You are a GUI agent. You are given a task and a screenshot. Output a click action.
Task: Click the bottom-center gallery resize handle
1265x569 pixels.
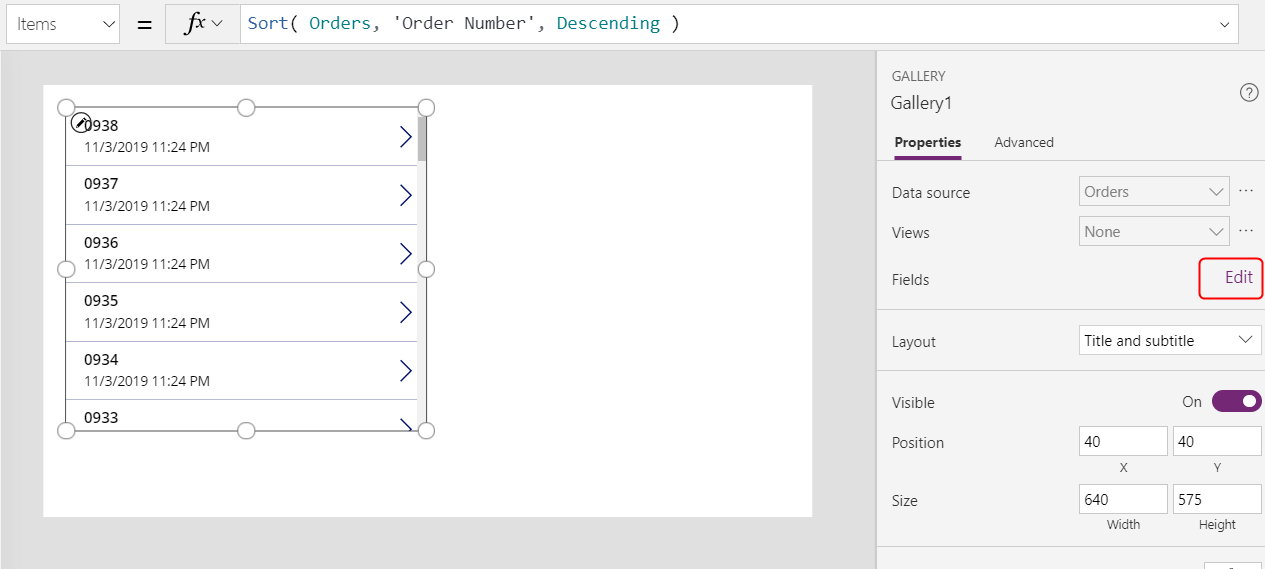coord(246,430)
